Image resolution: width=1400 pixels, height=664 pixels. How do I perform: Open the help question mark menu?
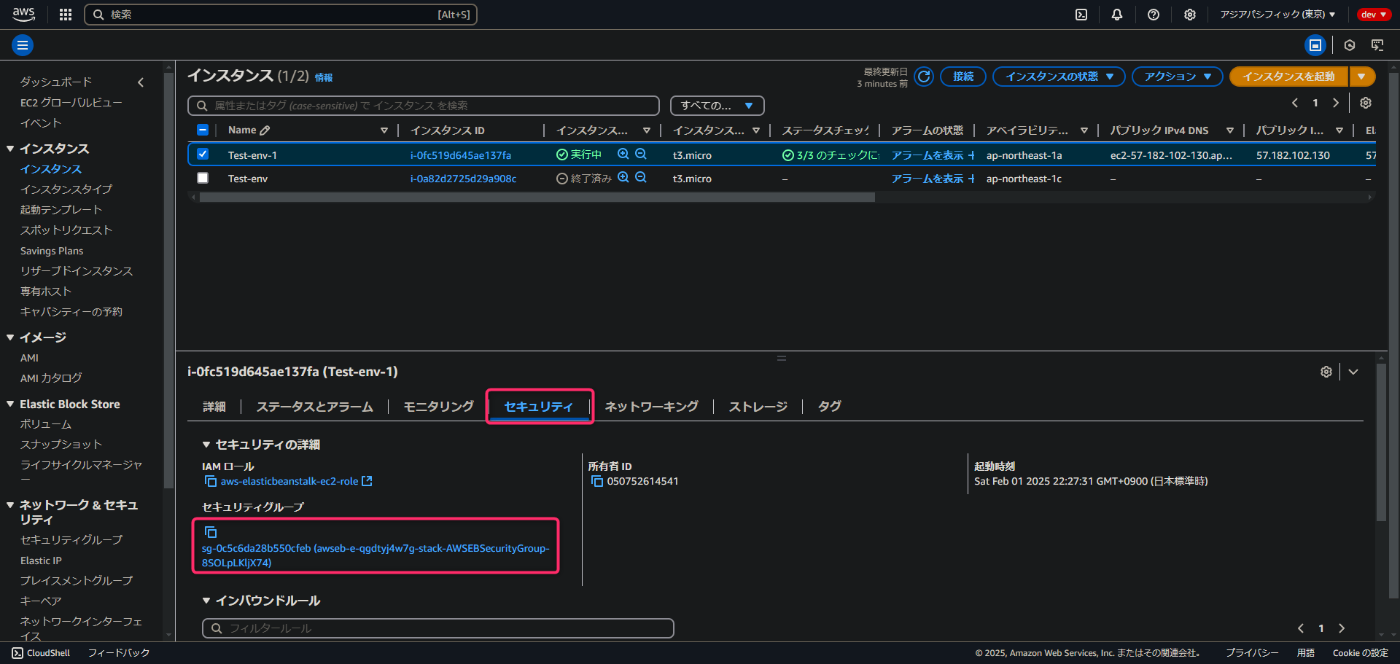pos(1153,14)
